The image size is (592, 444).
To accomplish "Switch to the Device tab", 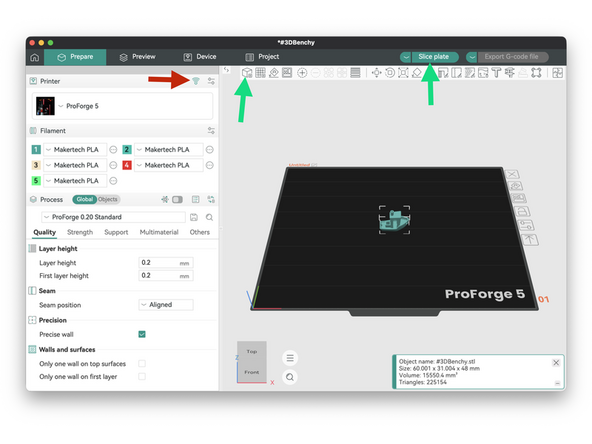I will (x=200, y=57).
